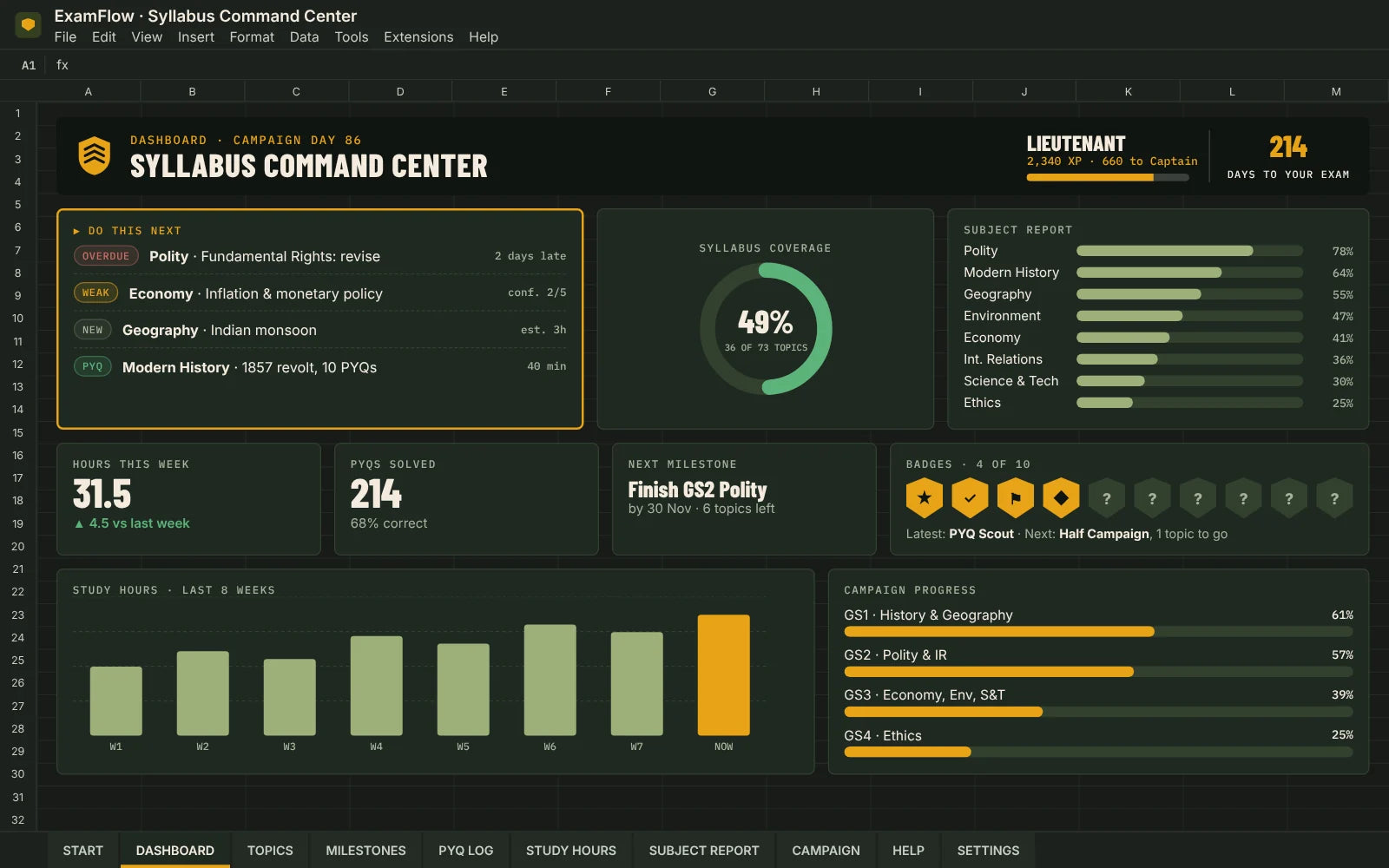Image resolution: width=1389 pixels, height=868 pixels.
Task: Click the PYQ tag on Modern History
Action: pos(92,366)
